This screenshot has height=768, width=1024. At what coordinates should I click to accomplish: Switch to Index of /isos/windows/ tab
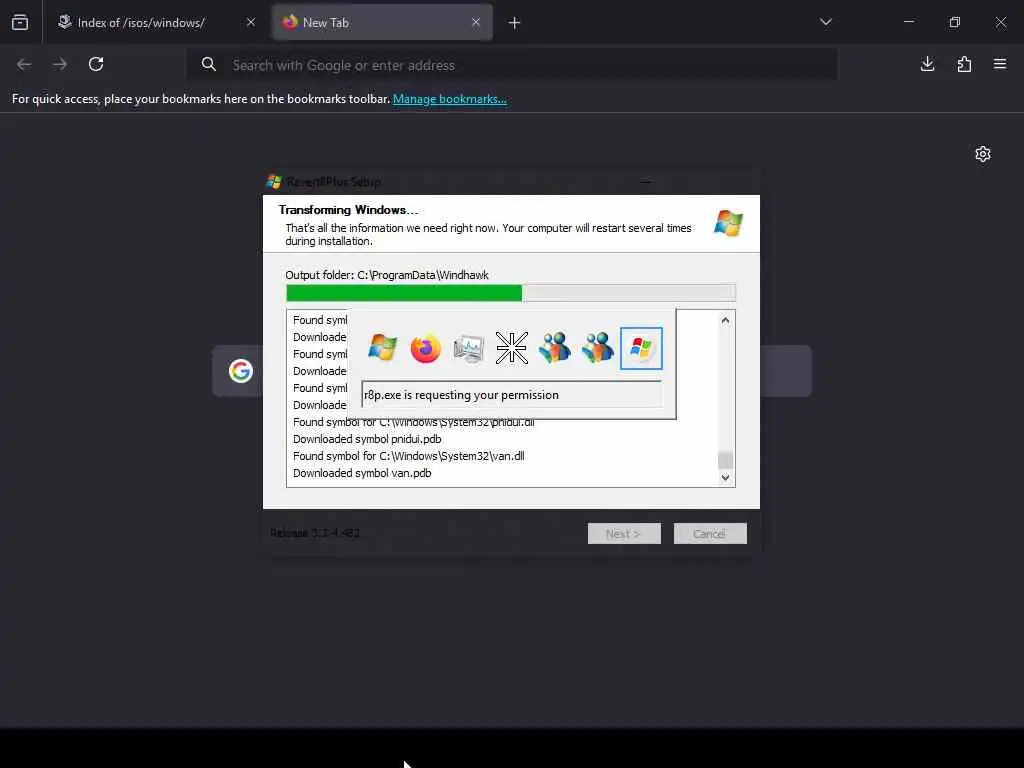point(157,22)
